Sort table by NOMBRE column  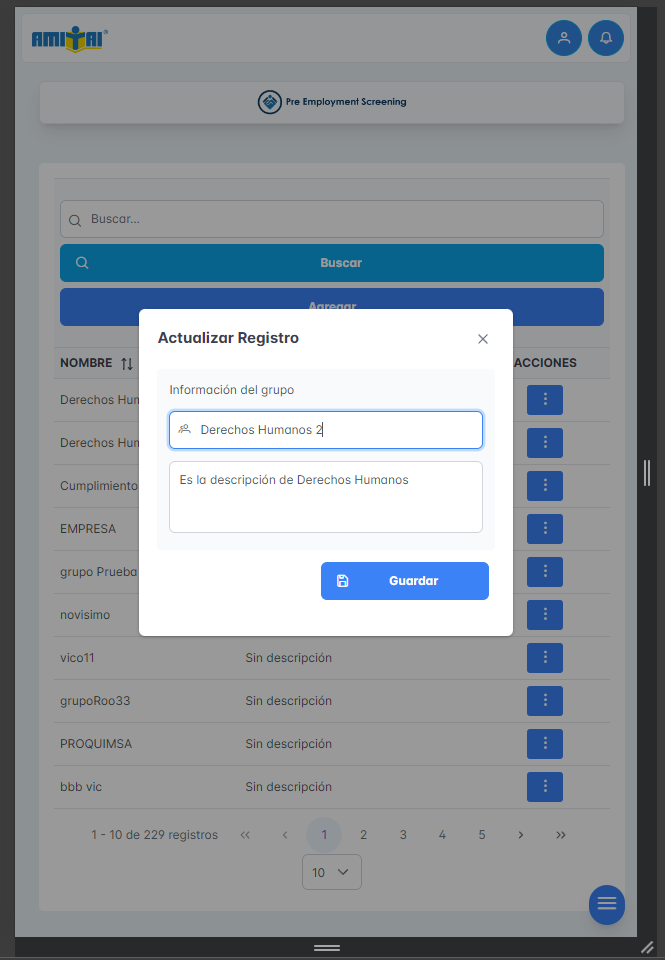(x=126, y=363)
